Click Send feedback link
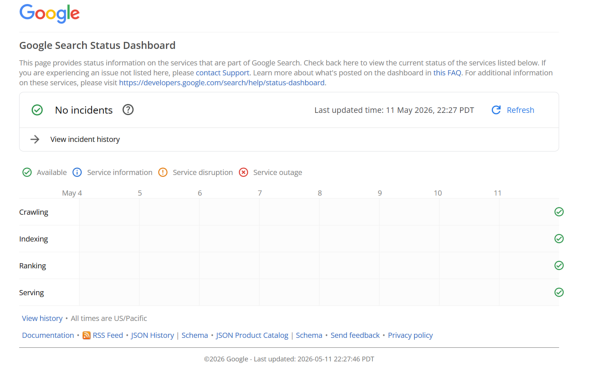 [355, 335]
